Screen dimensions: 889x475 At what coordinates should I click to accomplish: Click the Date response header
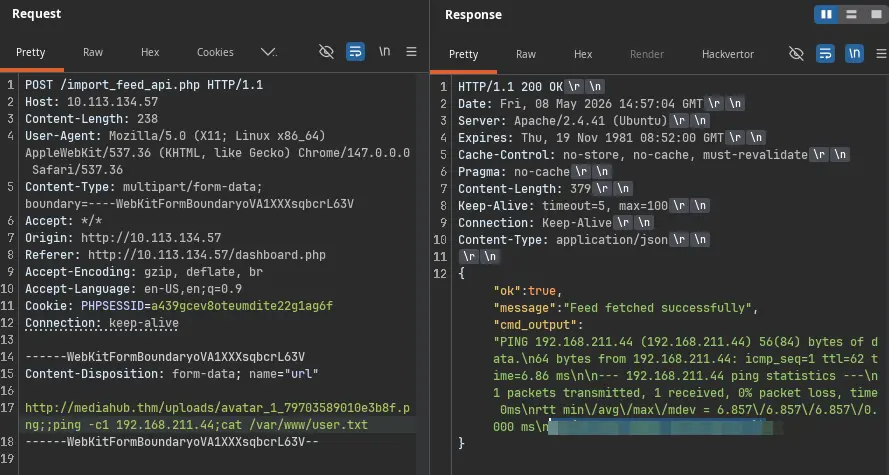click(581, 104)
